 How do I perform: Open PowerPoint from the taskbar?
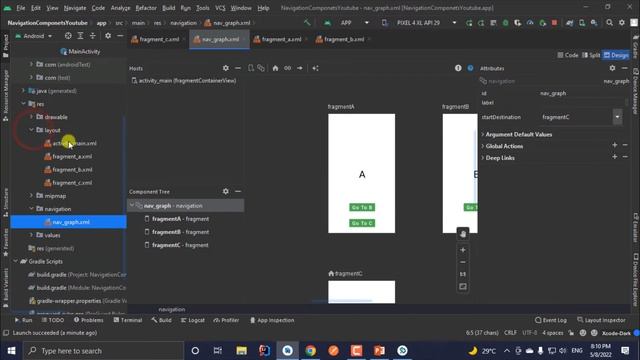(x=379, y=351)
